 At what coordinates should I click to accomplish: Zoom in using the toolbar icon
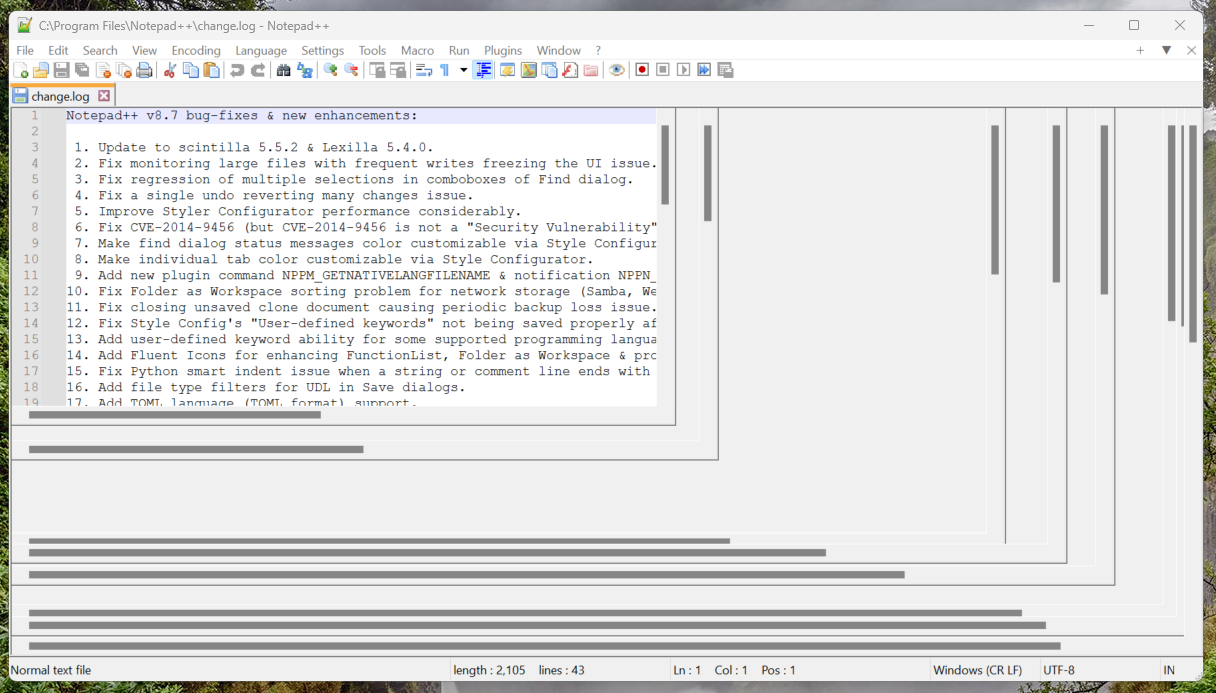pyautogui.click(x=330, y=70)
